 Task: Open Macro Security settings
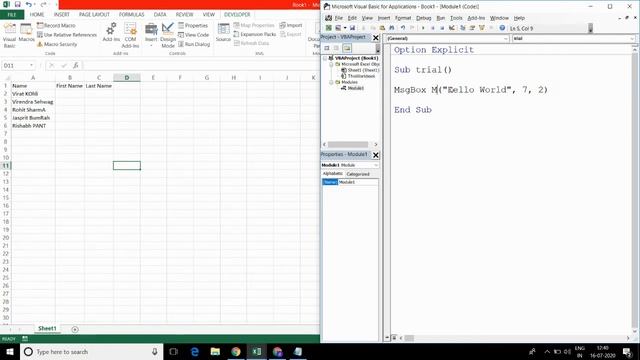point(57,44)
